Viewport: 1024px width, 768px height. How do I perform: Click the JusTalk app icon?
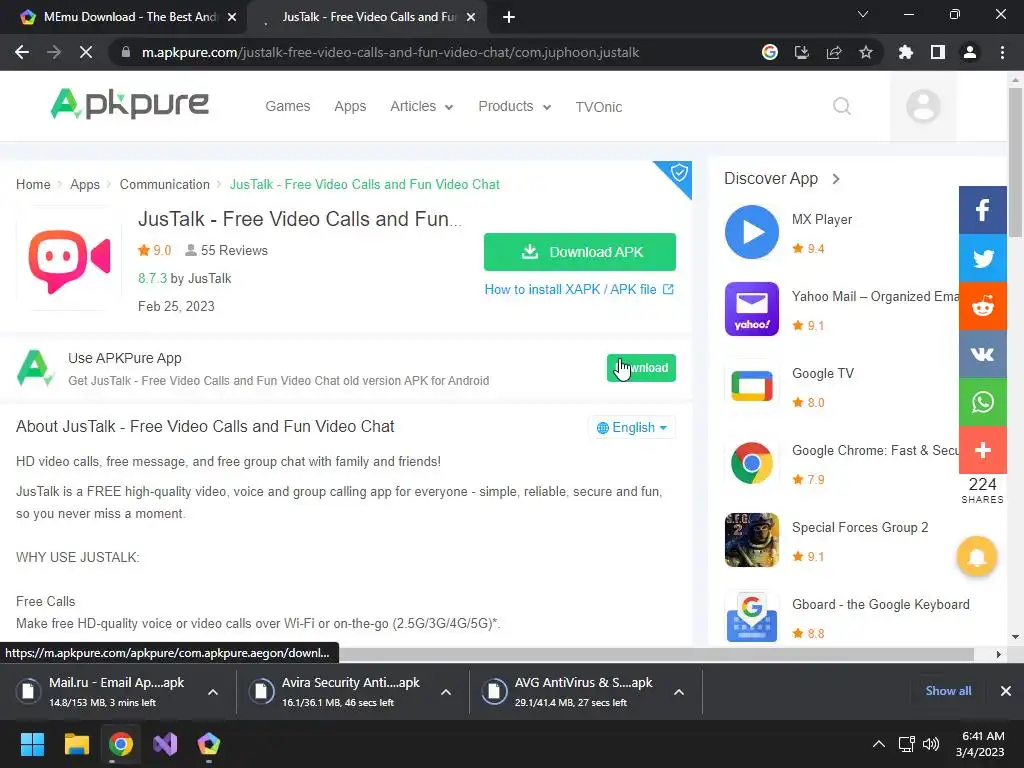tap(69, 259)
